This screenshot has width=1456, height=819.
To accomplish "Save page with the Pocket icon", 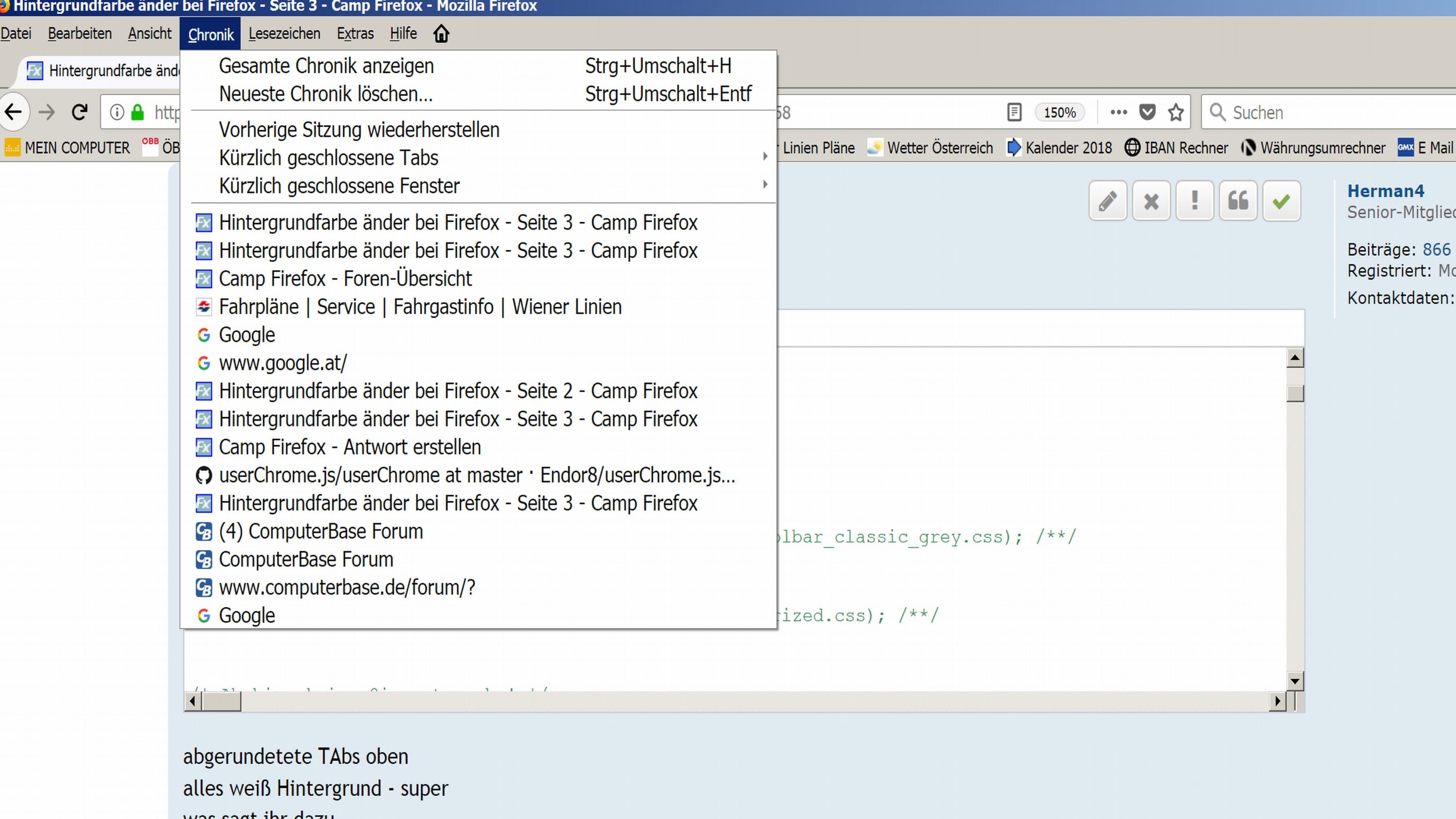I will coord(1147,113).
